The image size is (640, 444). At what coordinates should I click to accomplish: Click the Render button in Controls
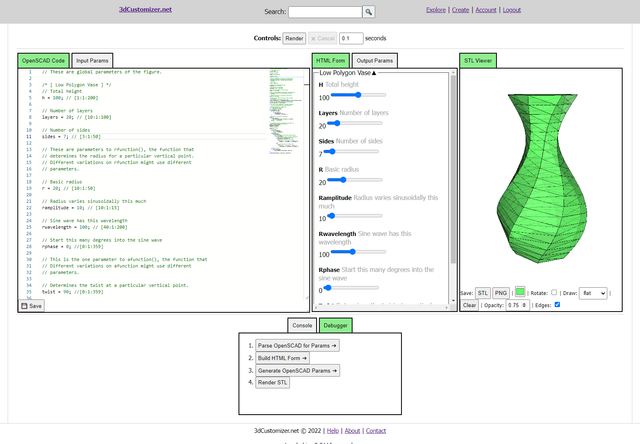tap(294, 38)
